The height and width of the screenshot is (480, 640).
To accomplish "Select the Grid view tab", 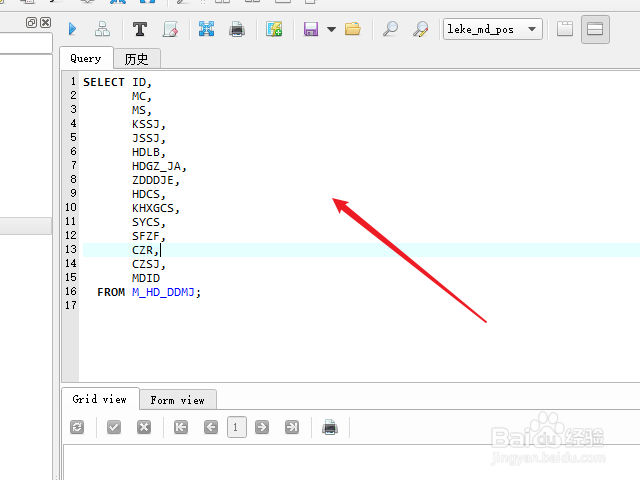I will 100,399.
